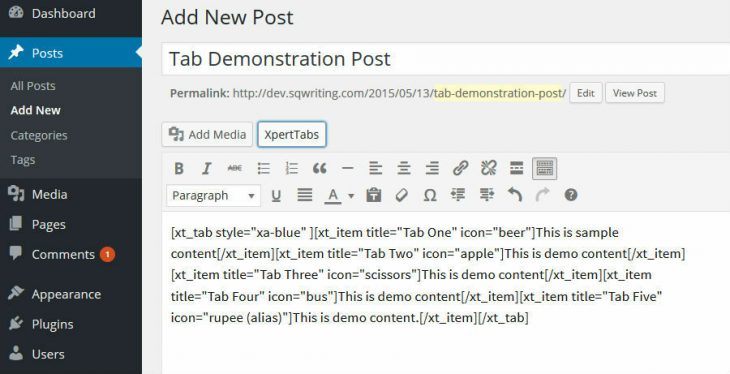Increase the text indent
The height and width of the screenshot is (374, 730).
487,195
